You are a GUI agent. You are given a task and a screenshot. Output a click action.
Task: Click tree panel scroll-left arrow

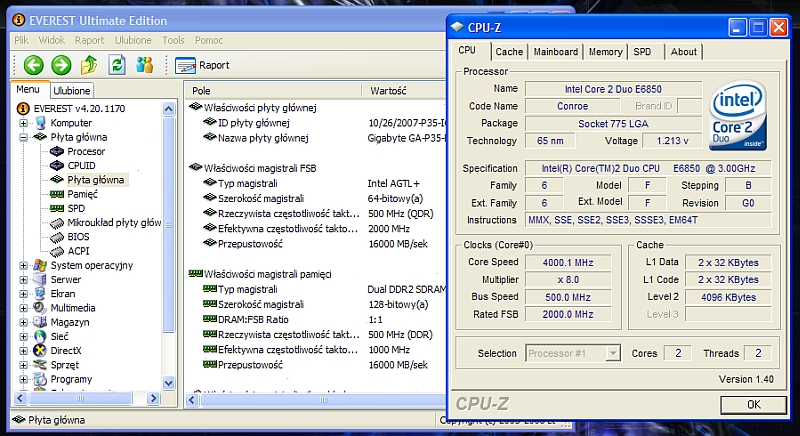pyautogui.click(x=20, y=398)
